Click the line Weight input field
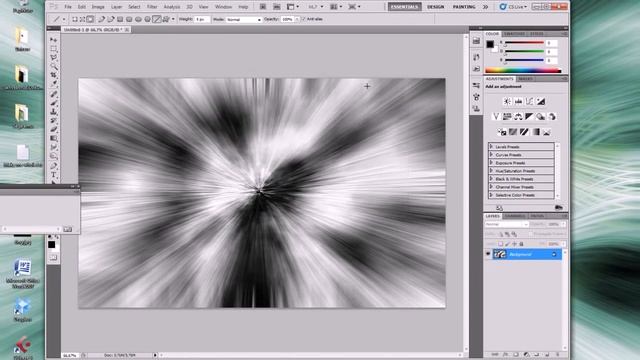640x360 pixels. pos(202,19)
